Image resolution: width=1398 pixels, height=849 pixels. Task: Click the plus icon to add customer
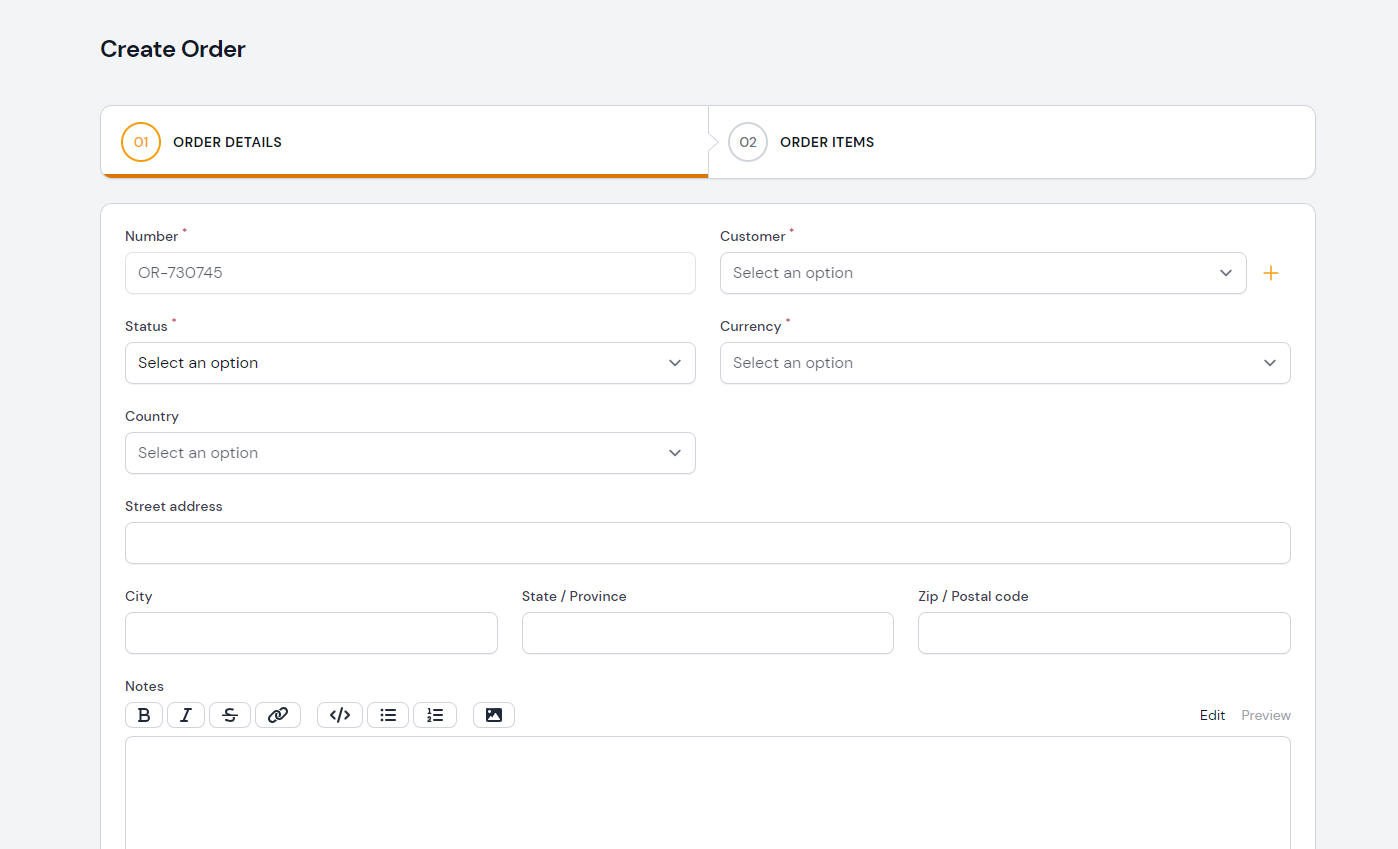pos(1271,273)
